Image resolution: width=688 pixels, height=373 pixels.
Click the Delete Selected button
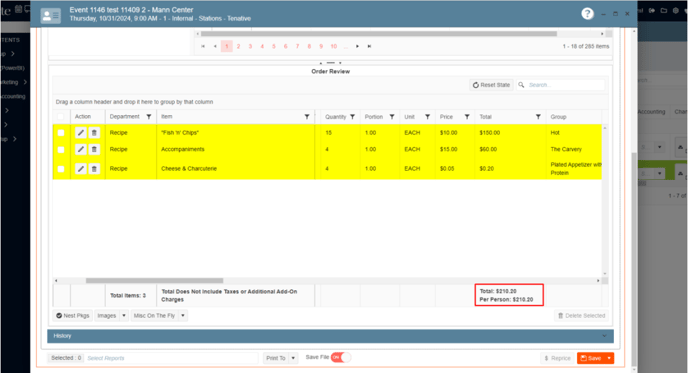click(x=581, y=316)
